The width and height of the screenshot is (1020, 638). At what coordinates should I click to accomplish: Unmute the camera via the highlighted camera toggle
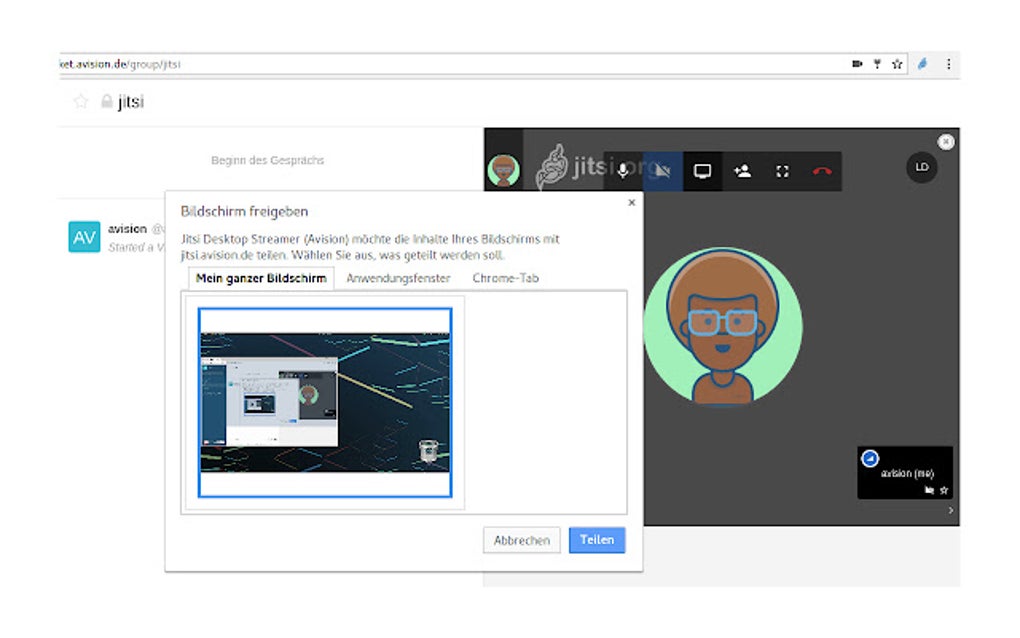[662, 170]
